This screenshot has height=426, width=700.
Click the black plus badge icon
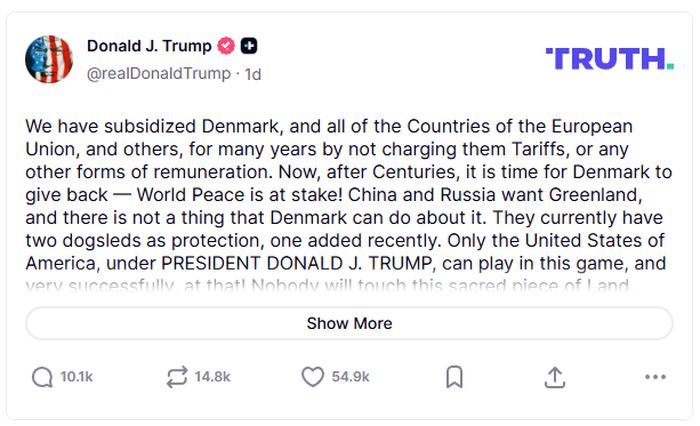coord(249,46)
